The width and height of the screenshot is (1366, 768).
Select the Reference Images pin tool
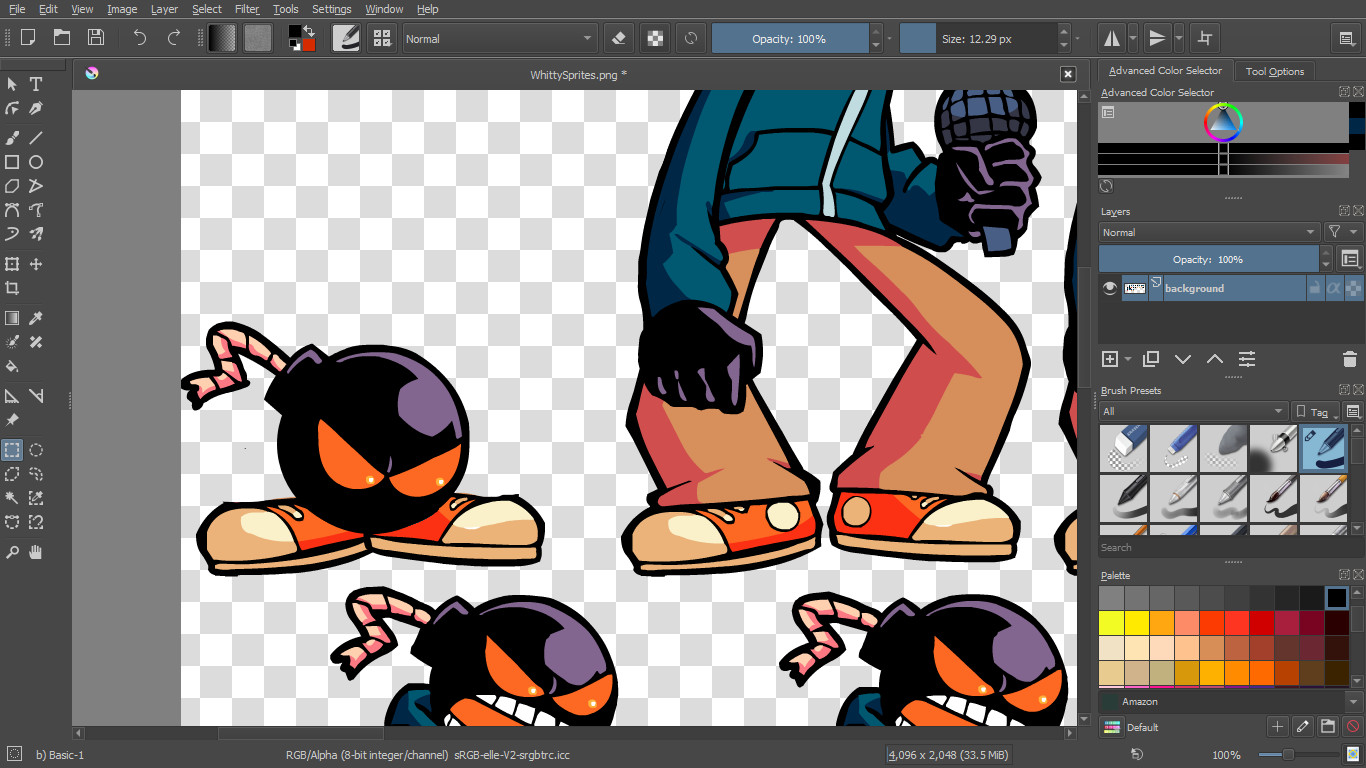coord(12,420)
